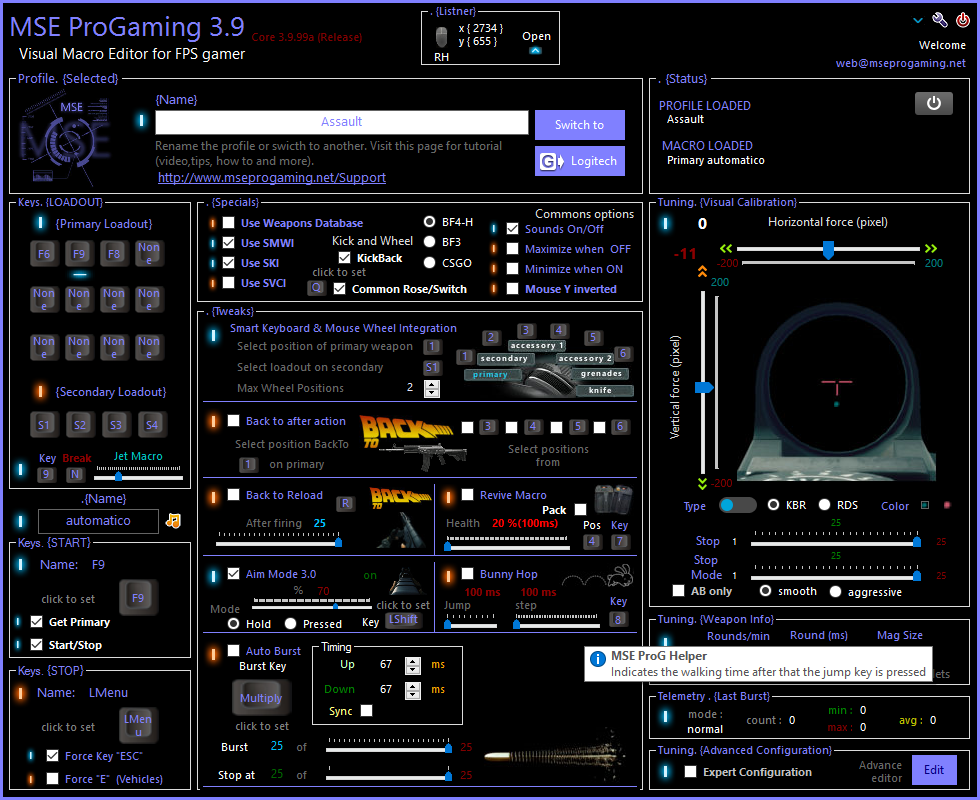
Task: Click the LShift key for Aim Mode
Action: [x=404, y=619]
